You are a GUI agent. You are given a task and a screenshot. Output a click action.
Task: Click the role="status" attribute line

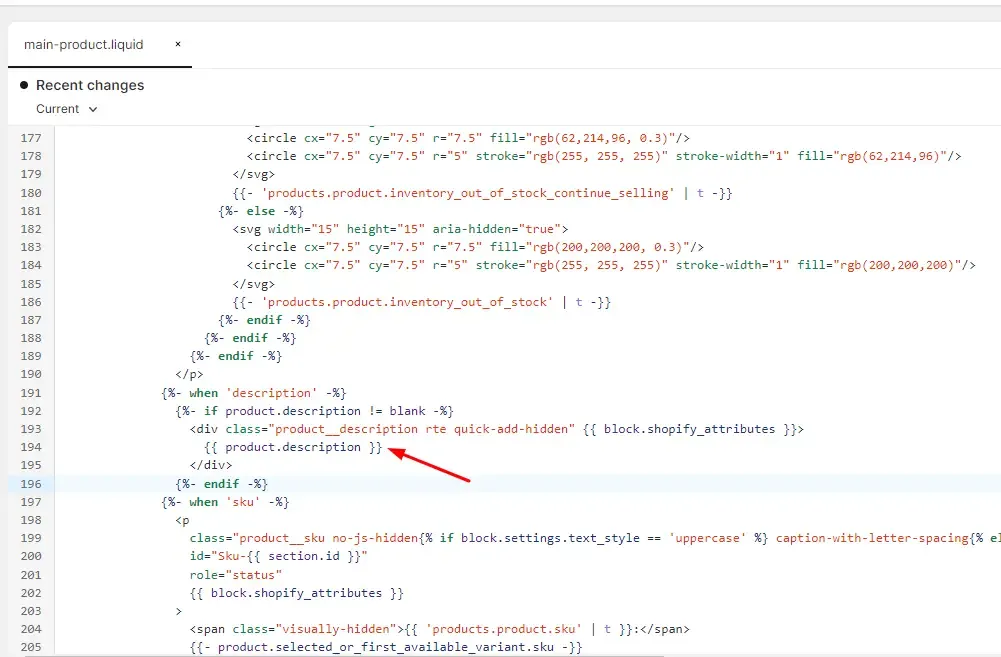click(236, 575)
